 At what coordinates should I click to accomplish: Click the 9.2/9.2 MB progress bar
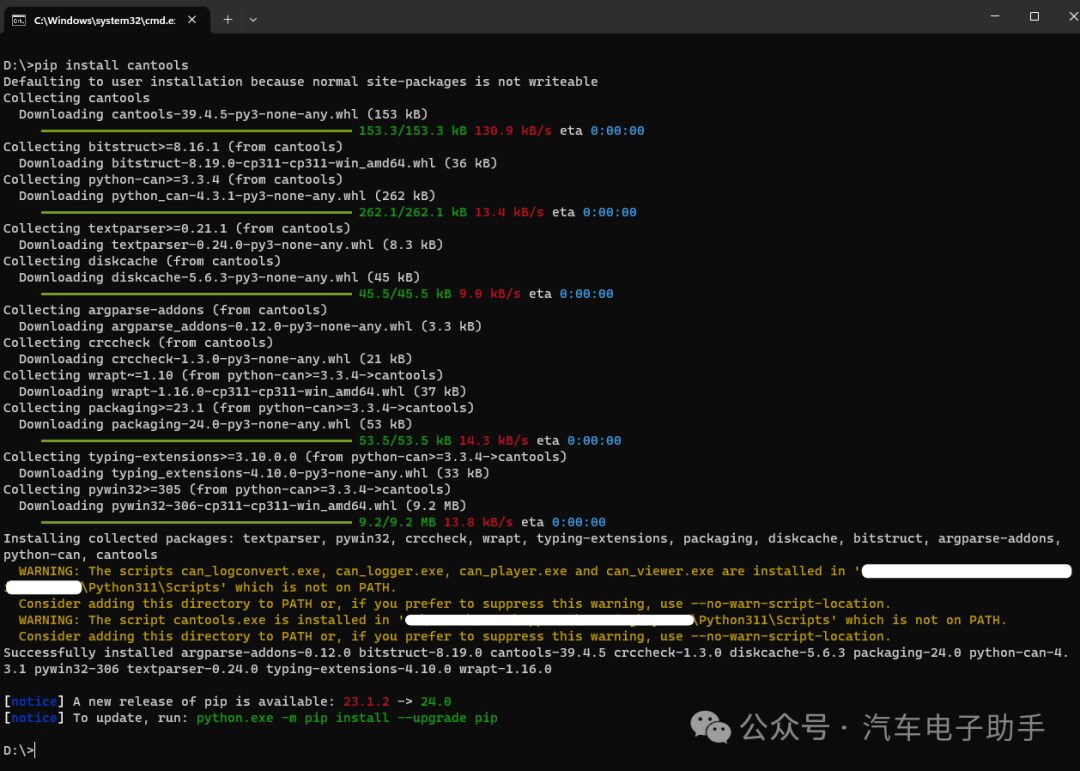coord(196,522)
